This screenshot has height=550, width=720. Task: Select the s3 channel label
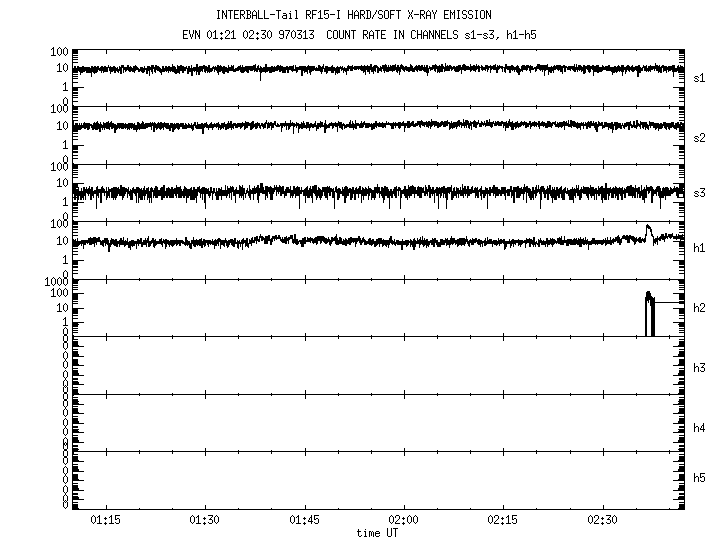tap(699, 193)
